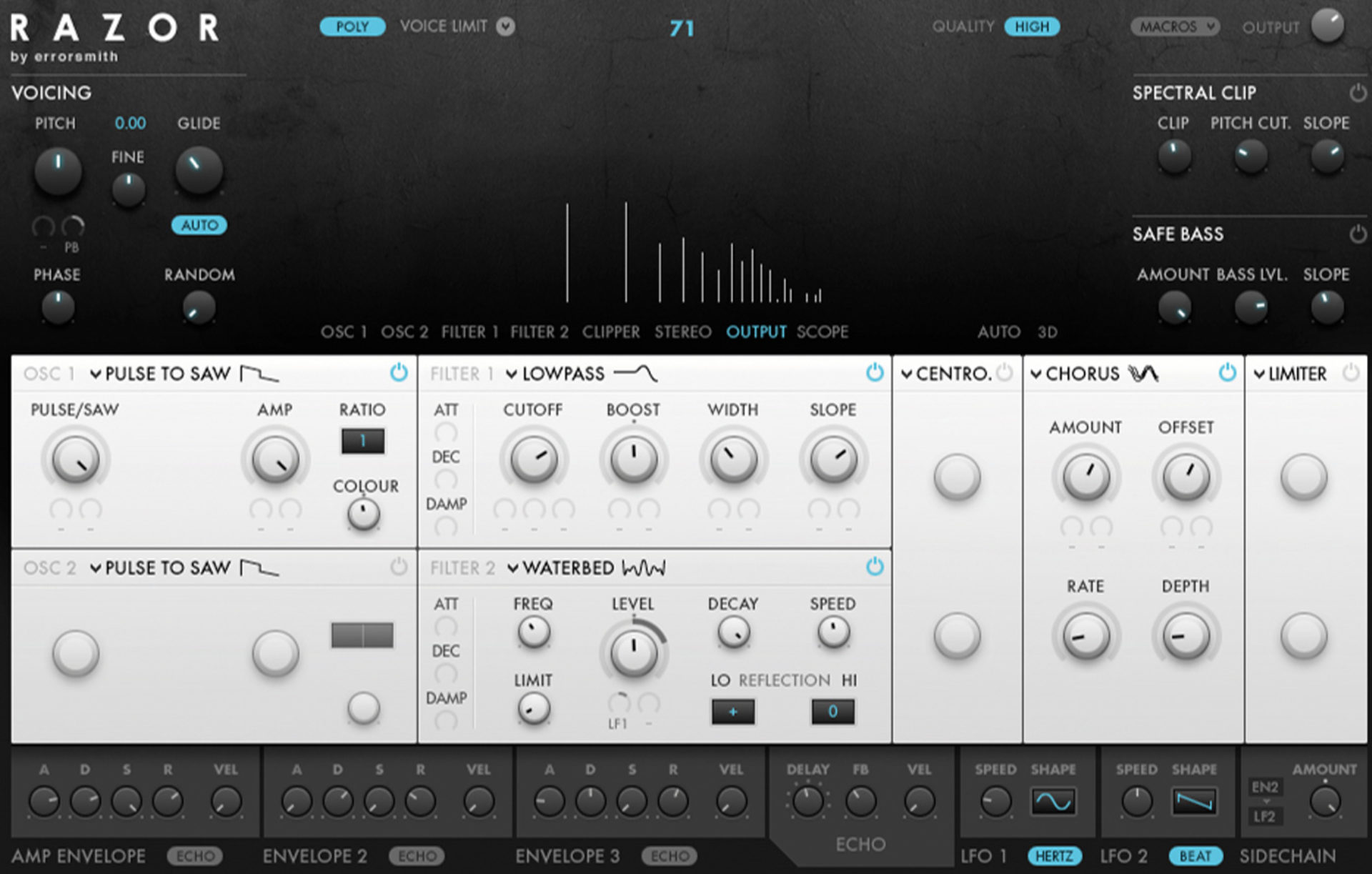Click the ECHO button next to AMP ENVELOPE

(x=194, y=855)
